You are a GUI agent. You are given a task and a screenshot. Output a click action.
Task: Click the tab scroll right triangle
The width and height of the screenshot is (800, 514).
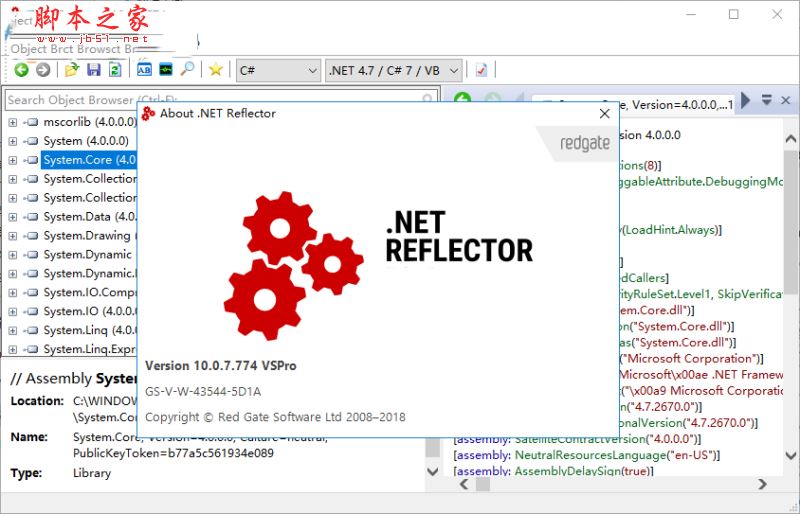click(745, 100)
